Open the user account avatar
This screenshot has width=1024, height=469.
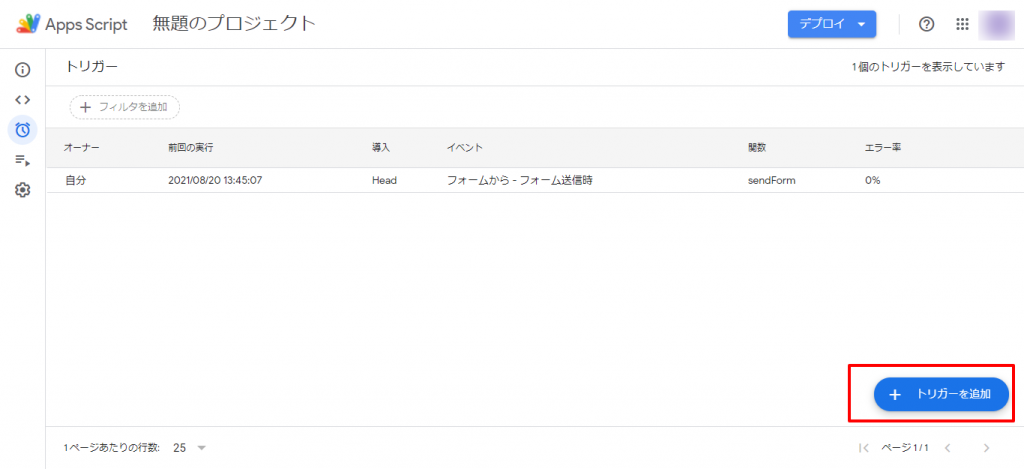[x=996, y=24]
